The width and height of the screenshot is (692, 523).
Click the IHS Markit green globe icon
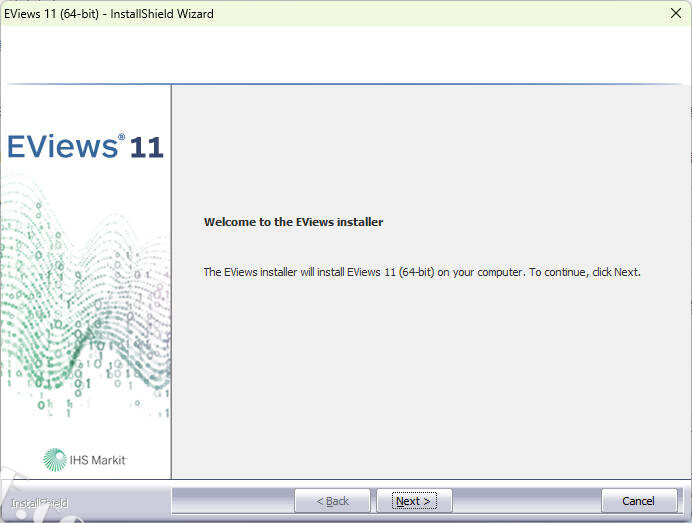[x=55, y=459]
